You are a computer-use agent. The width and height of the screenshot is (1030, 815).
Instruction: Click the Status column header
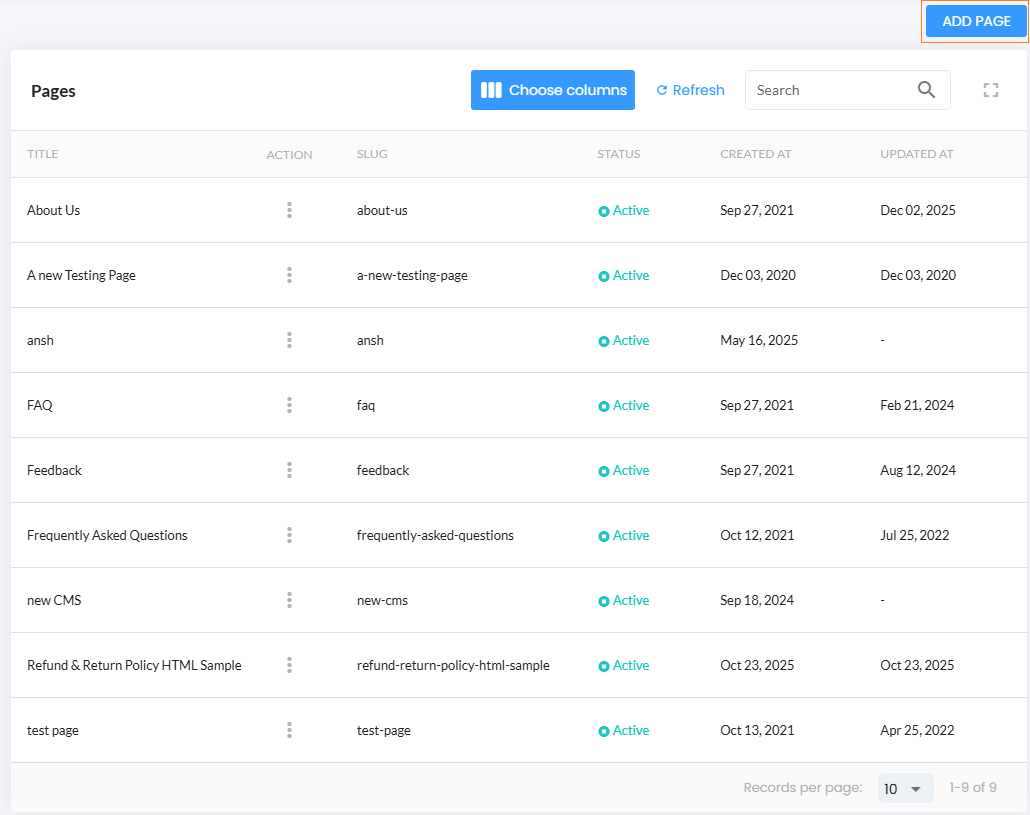pyautogui.click(x=618, y=154)
